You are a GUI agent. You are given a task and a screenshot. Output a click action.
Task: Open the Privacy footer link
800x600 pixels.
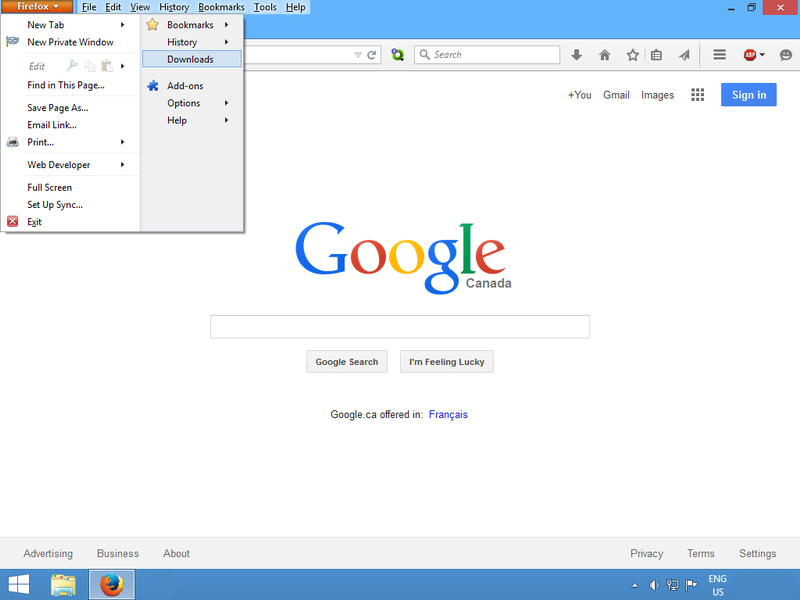coord(646,554)
